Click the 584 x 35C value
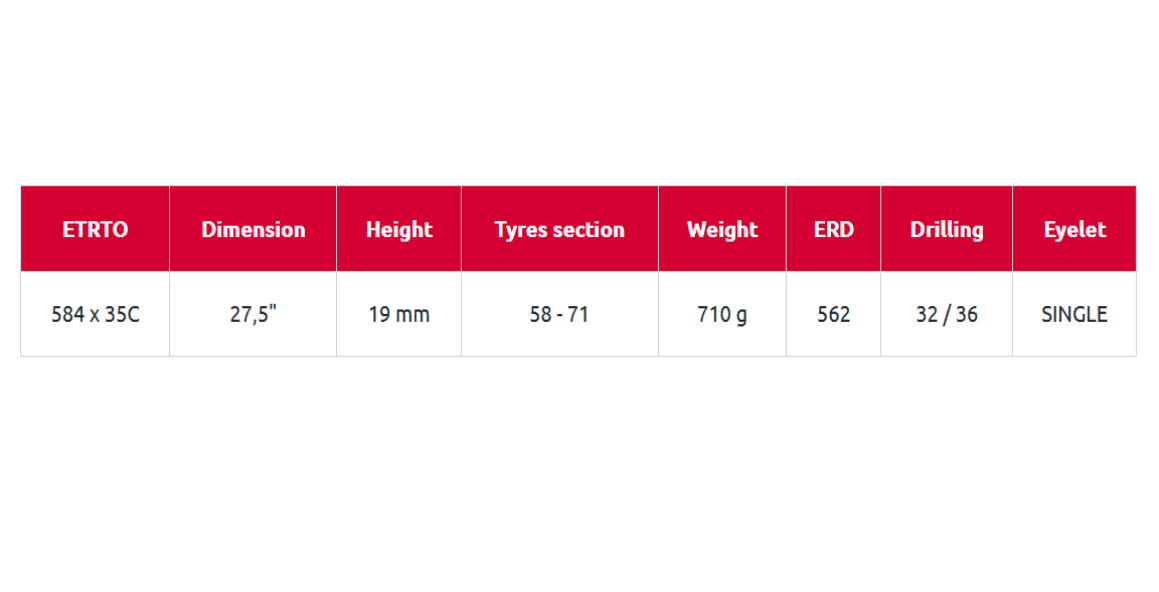 pos(95,314)
